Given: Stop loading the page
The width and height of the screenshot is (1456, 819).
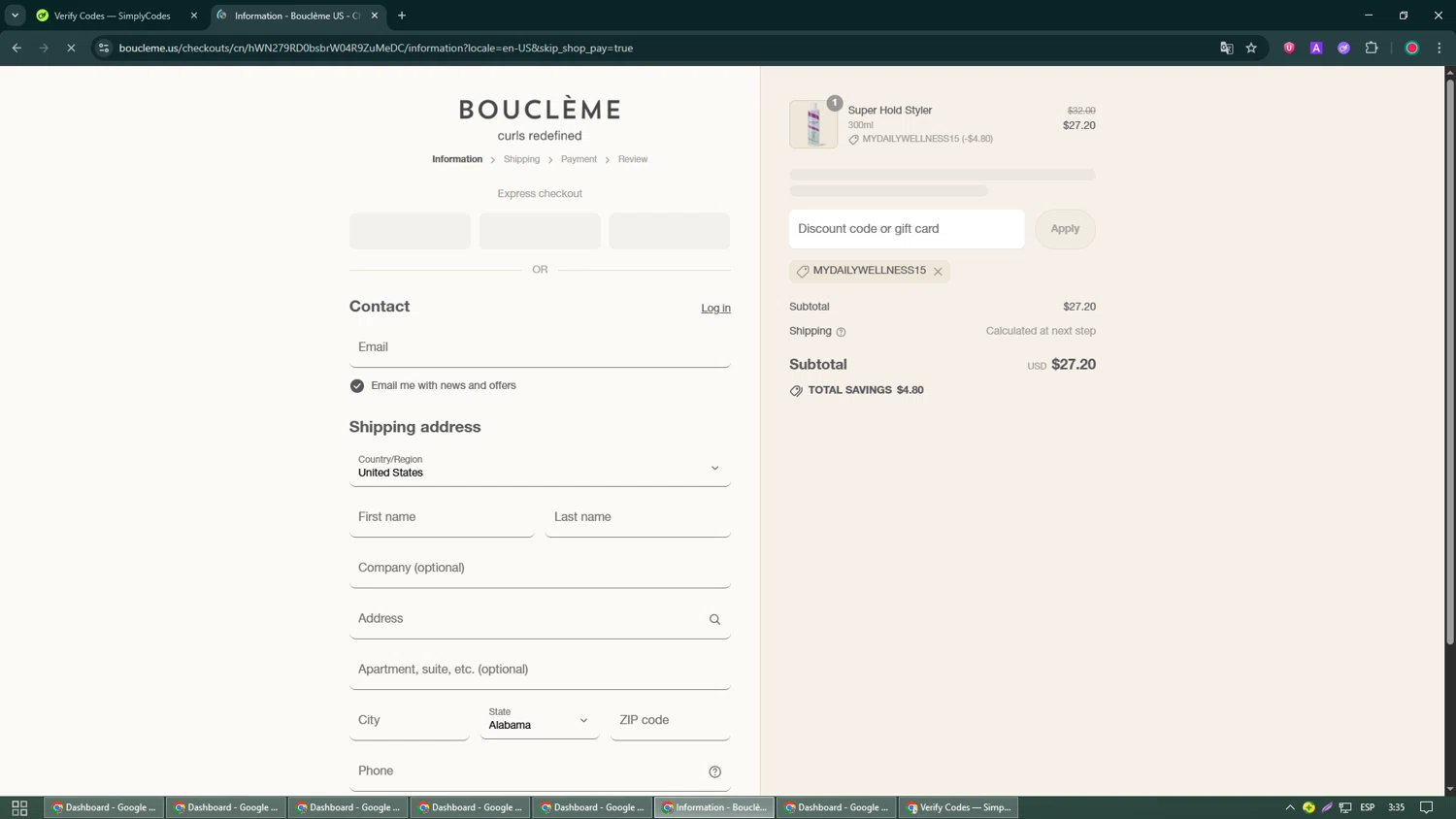Looking at the screenshot, I should [x=71, y=48].
